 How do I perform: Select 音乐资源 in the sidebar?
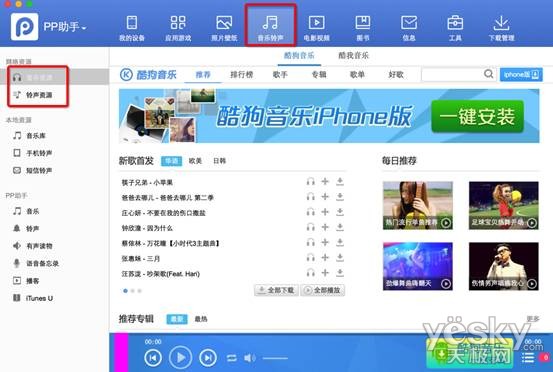(39, 77)
